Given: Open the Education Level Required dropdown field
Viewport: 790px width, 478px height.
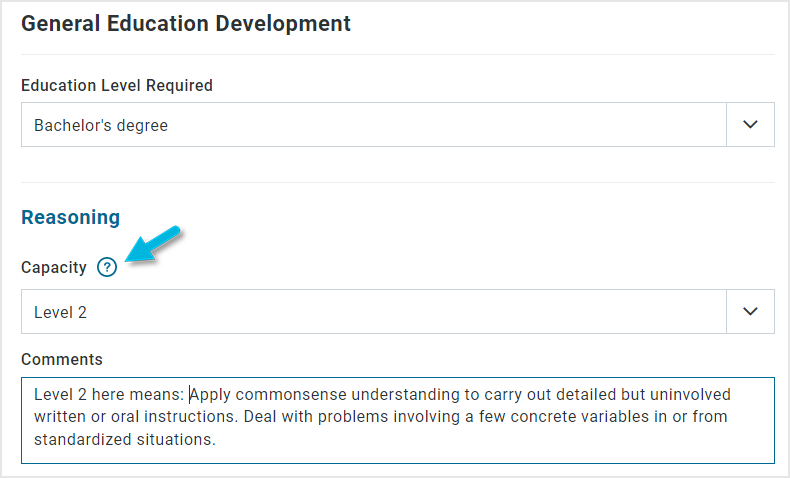Looking at the screenshot, I should [398, 124].
